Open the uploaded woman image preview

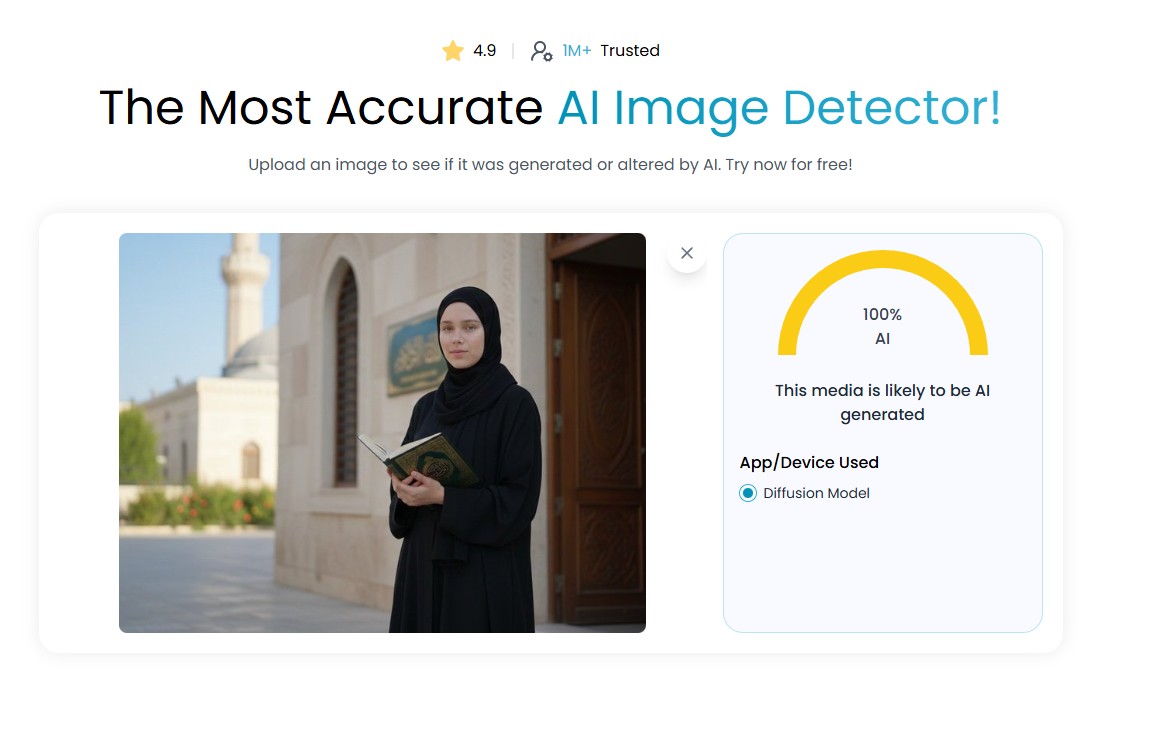[x=383, y=433]
